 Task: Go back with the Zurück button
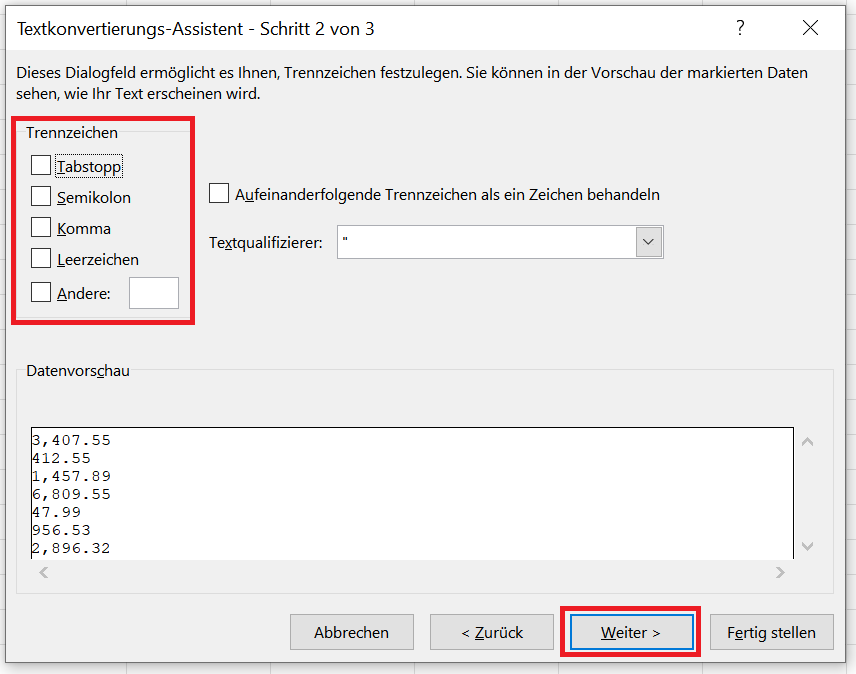(492, 632)
